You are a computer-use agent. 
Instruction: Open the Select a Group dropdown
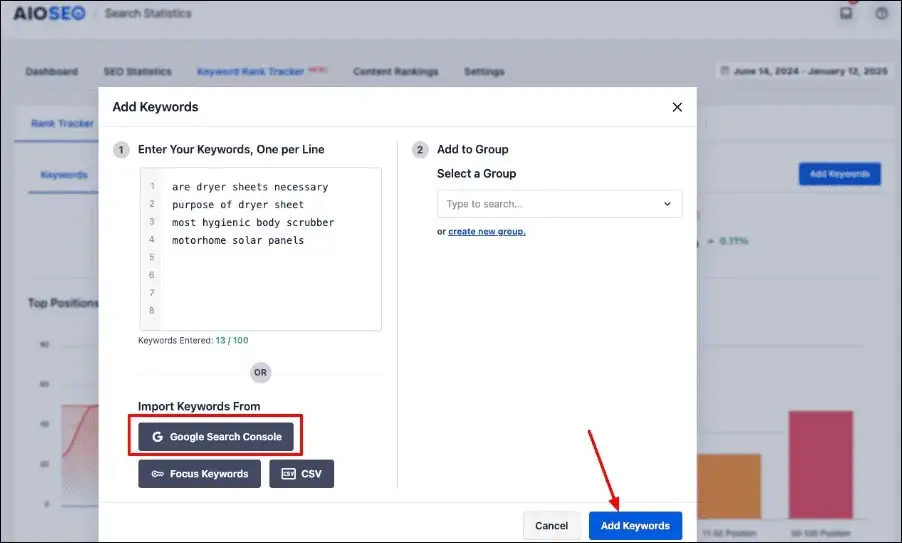[x=559, y=204]
